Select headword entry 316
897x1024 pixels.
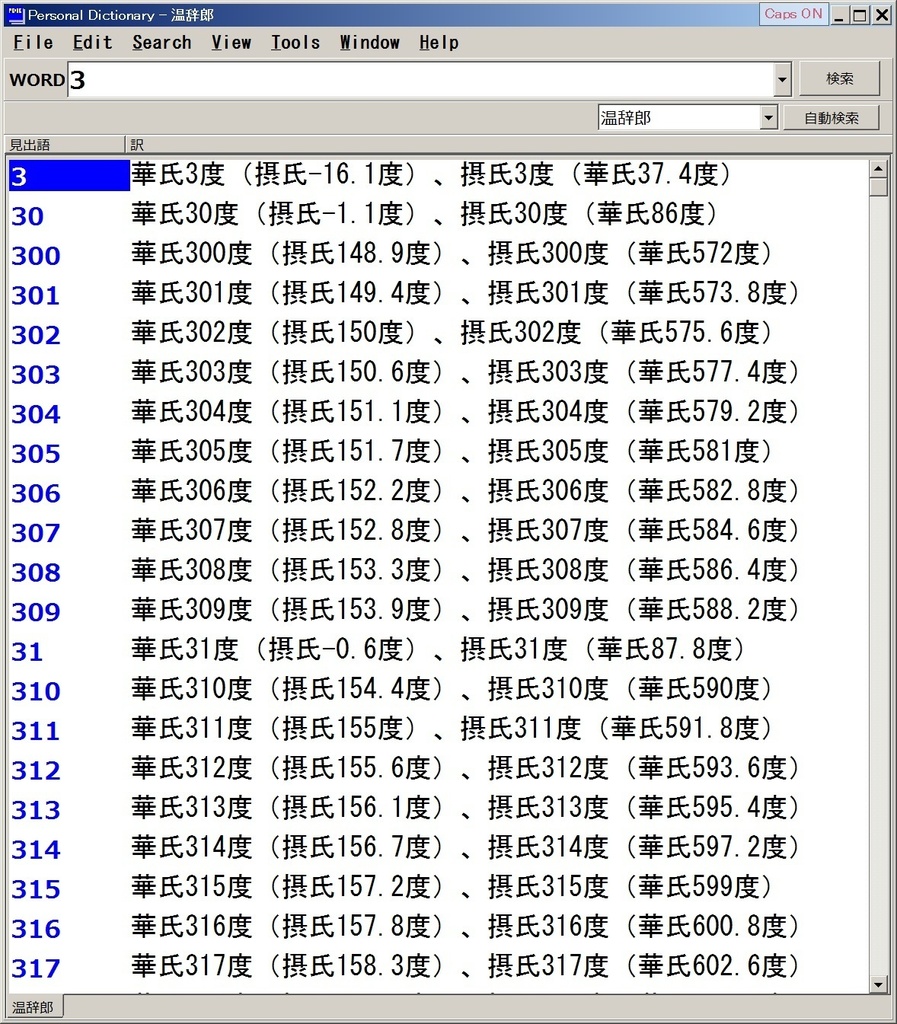[x=36, y=928]
